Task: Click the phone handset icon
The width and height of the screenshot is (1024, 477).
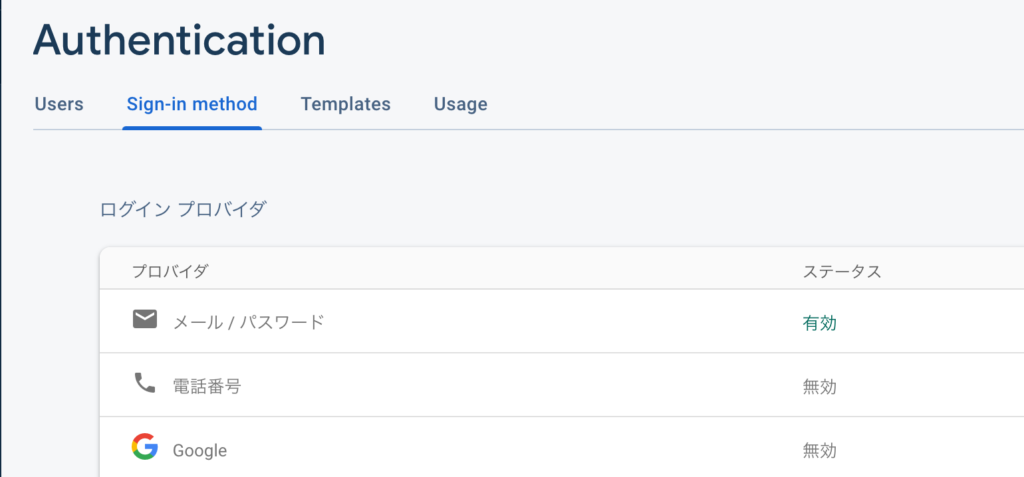Action: (x=144, y=383)
